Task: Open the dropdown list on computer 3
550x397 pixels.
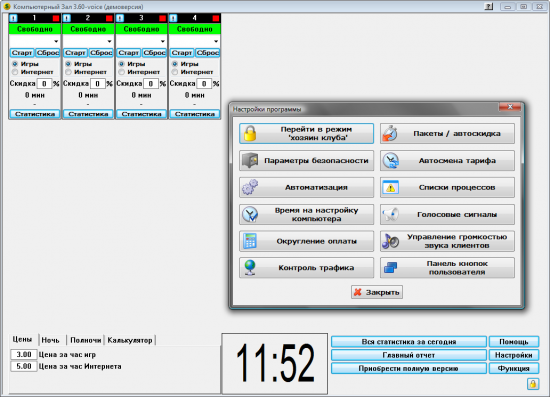Action: click(x=163, y=41)
